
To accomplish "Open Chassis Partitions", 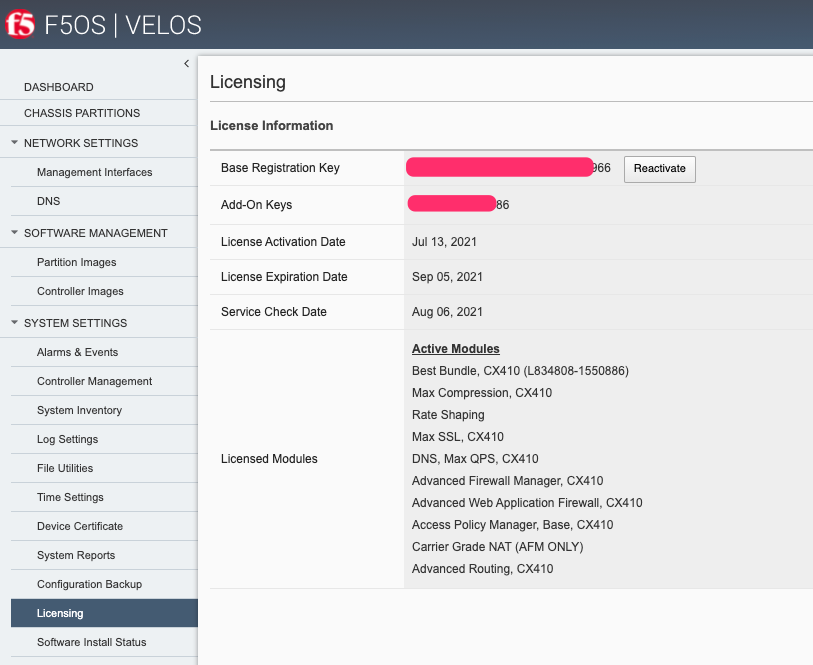I will click(82, 113).
